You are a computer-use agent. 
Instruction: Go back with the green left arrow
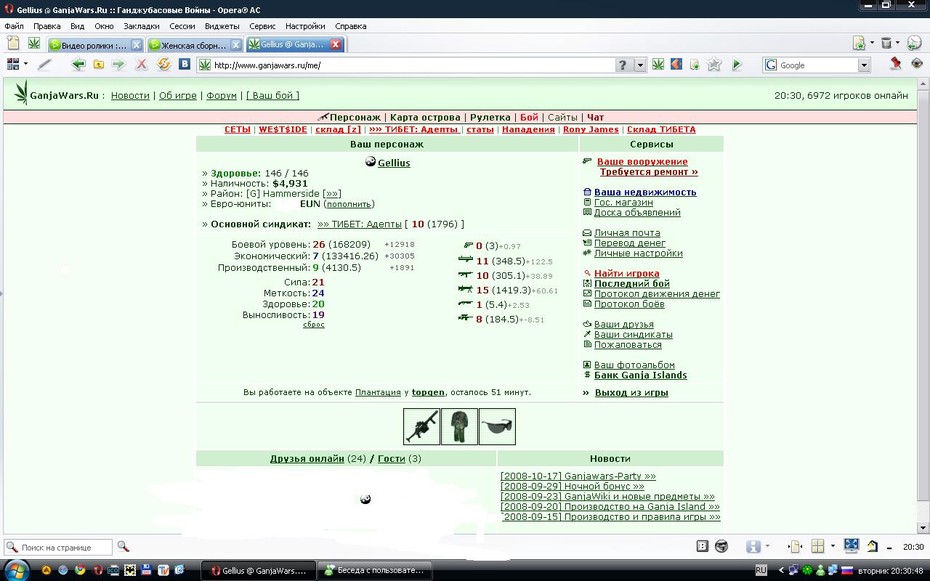[x=78, y=65]
